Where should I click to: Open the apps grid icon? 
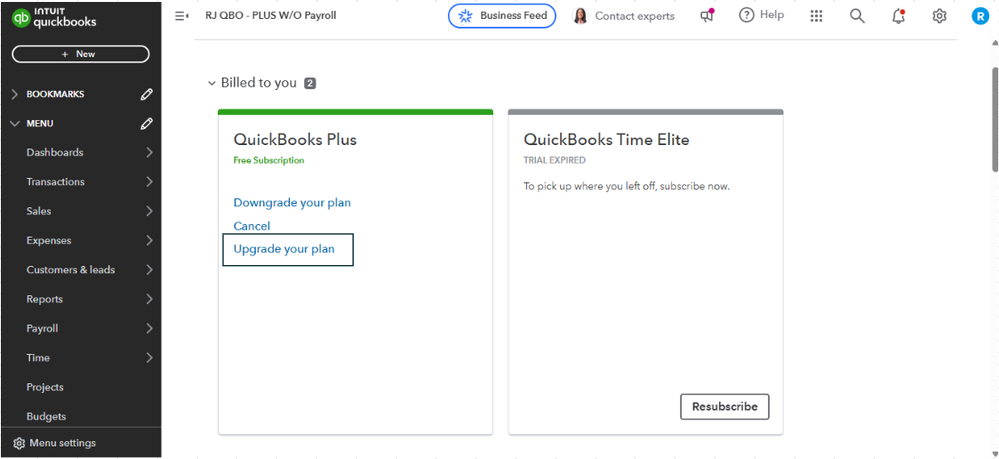pos(816,16)
